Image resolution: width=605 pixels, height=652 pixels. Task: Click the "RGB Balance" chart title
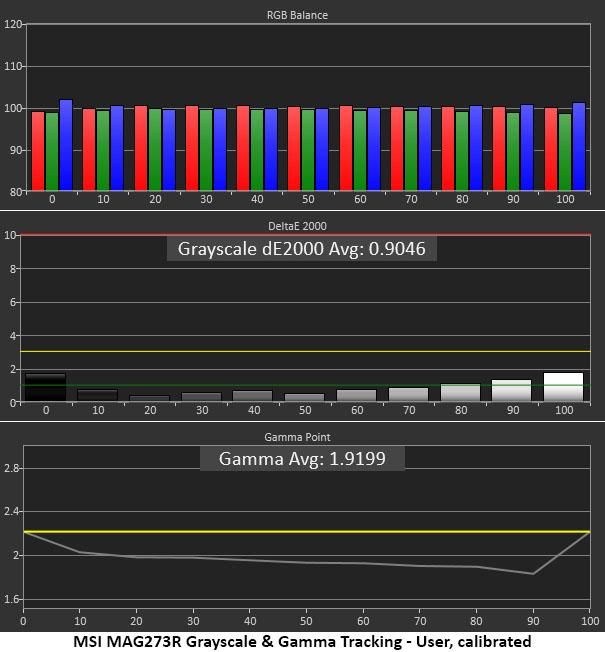[x=297, y=15]
